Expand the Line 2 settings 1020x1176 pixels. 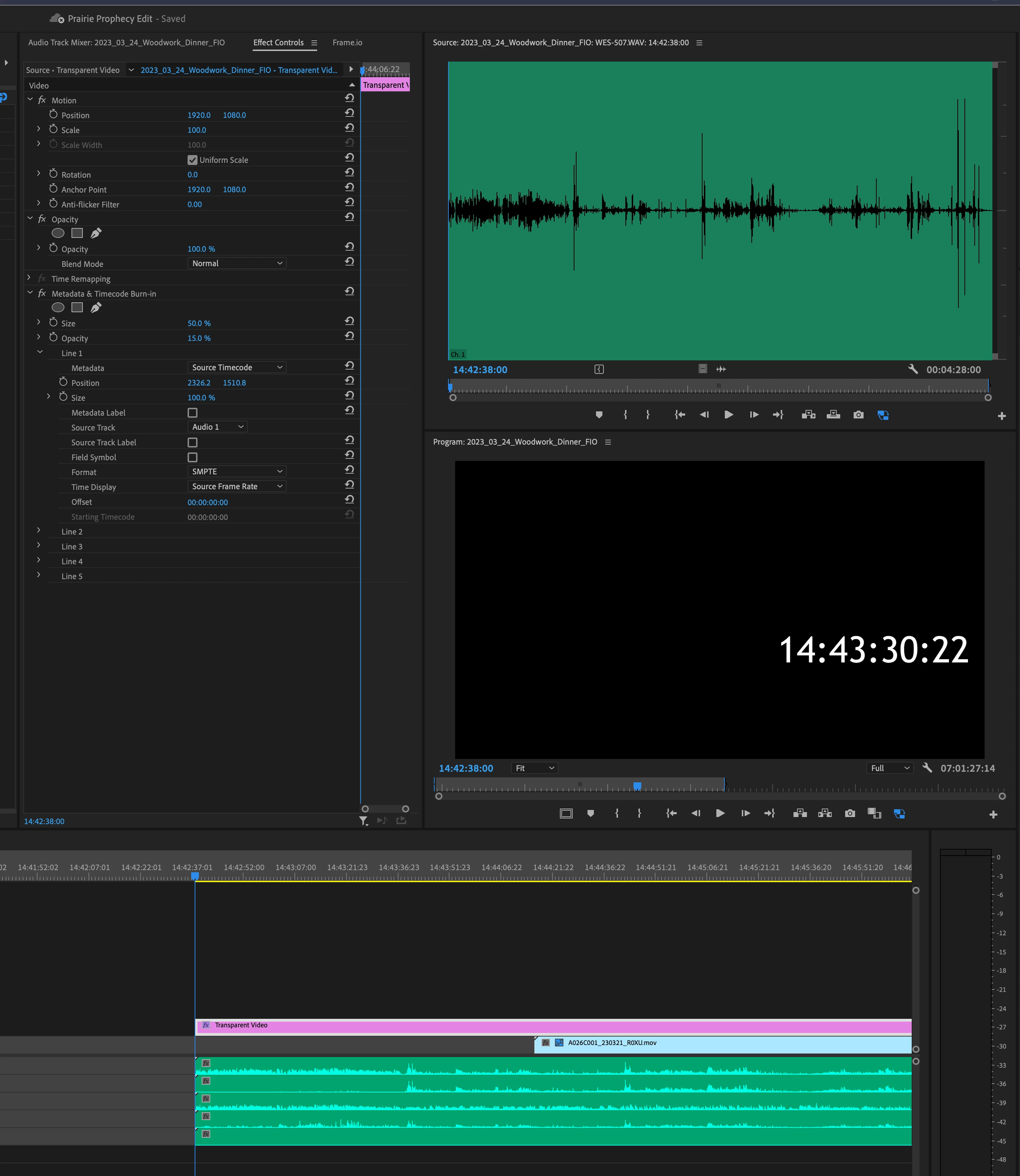(39, 531)
